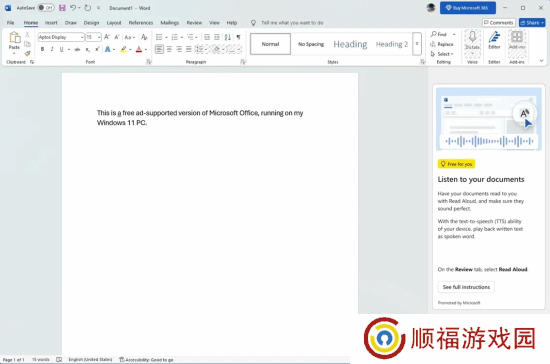Switch to the Insert tab

tap(51, 23)
